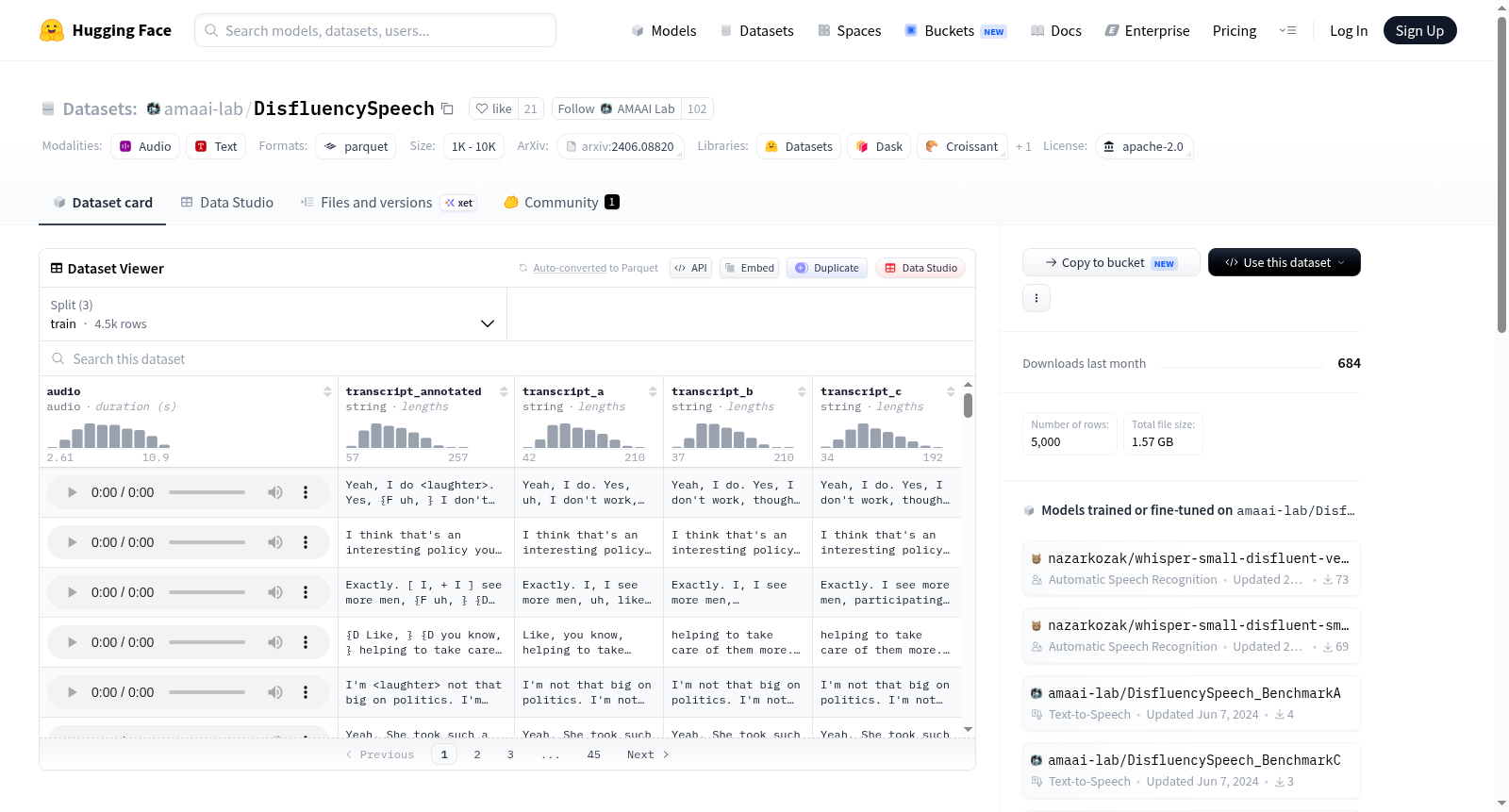Play audio in 'Yeah, I do <laughter>' row
Image resolution: width=1509 pixels, height=812 pixels.
click(72, 492)
